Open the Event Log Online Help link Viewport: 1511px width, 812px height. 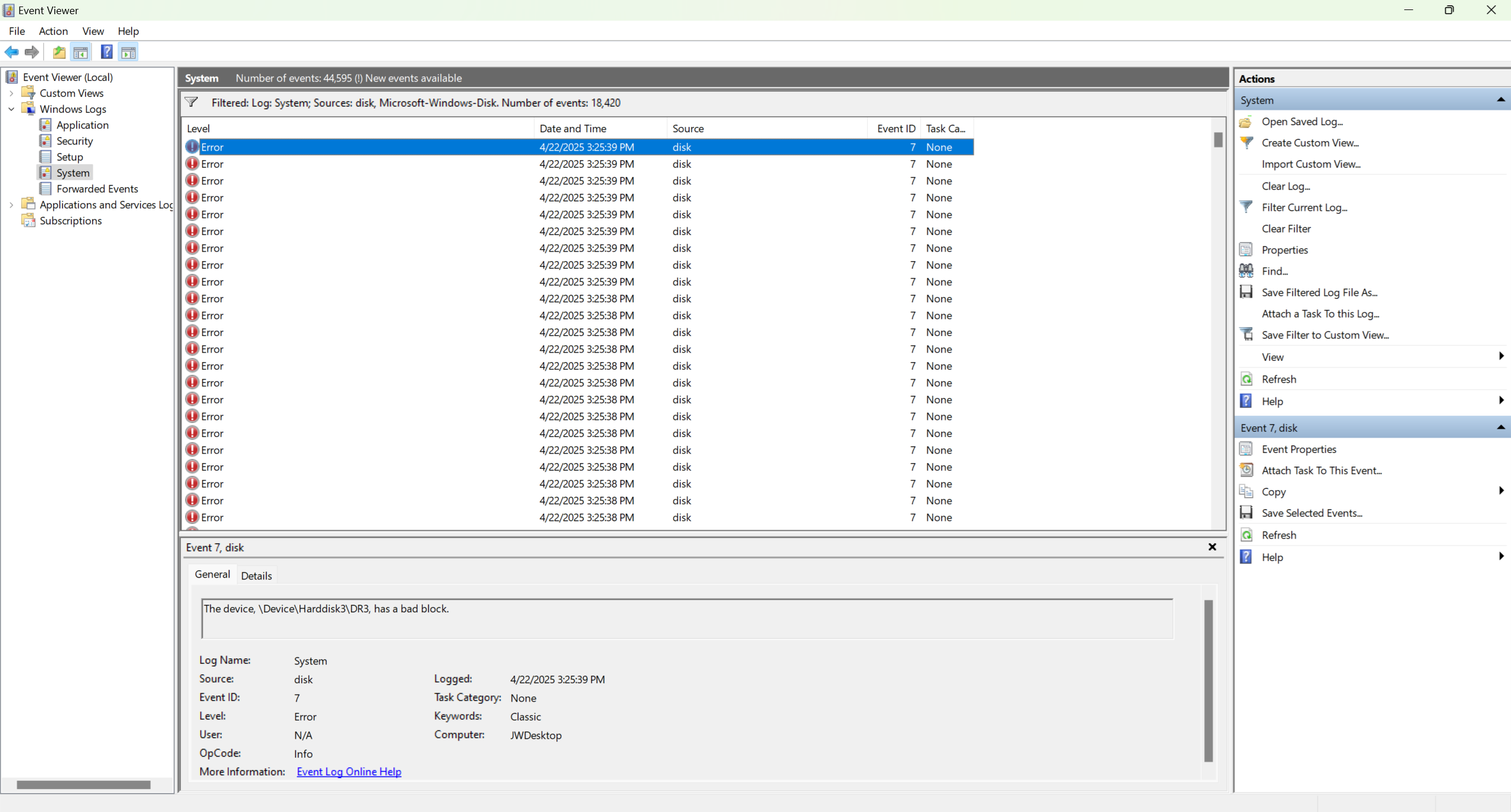click(x=349, y=771)
